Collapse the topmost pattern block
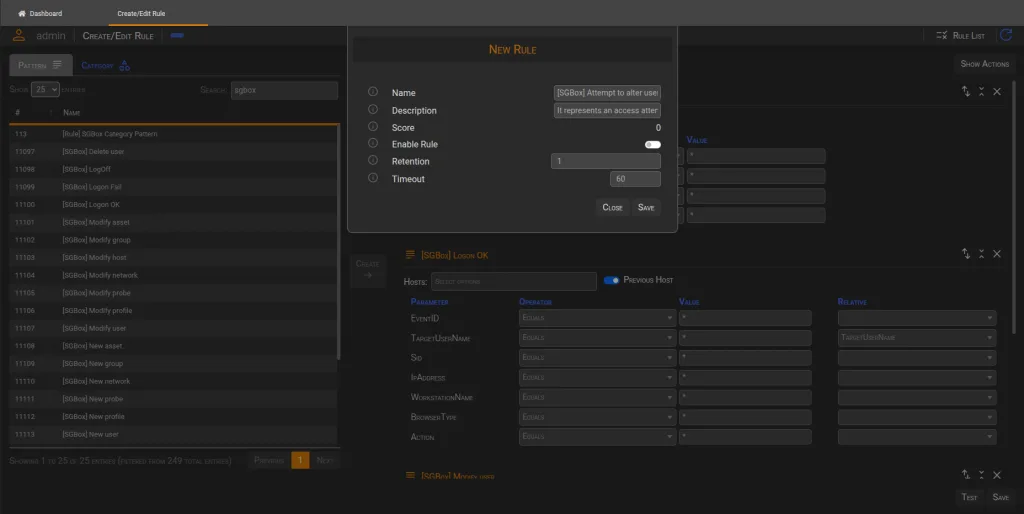Viewport: 1024px width, 514px height. point(981,91)
